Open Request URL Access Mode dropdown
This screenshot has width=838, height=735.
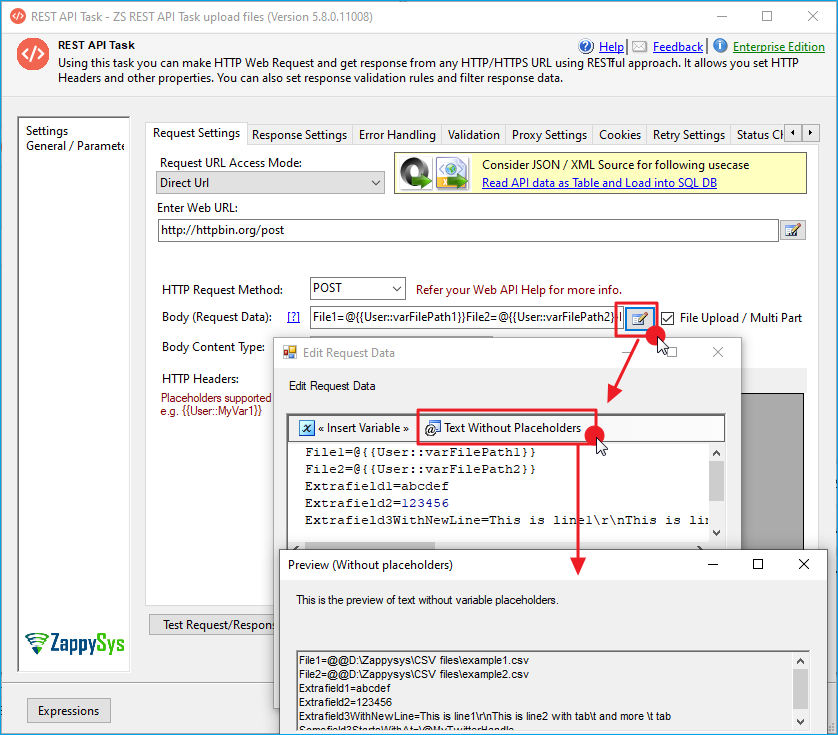point(271,183)
